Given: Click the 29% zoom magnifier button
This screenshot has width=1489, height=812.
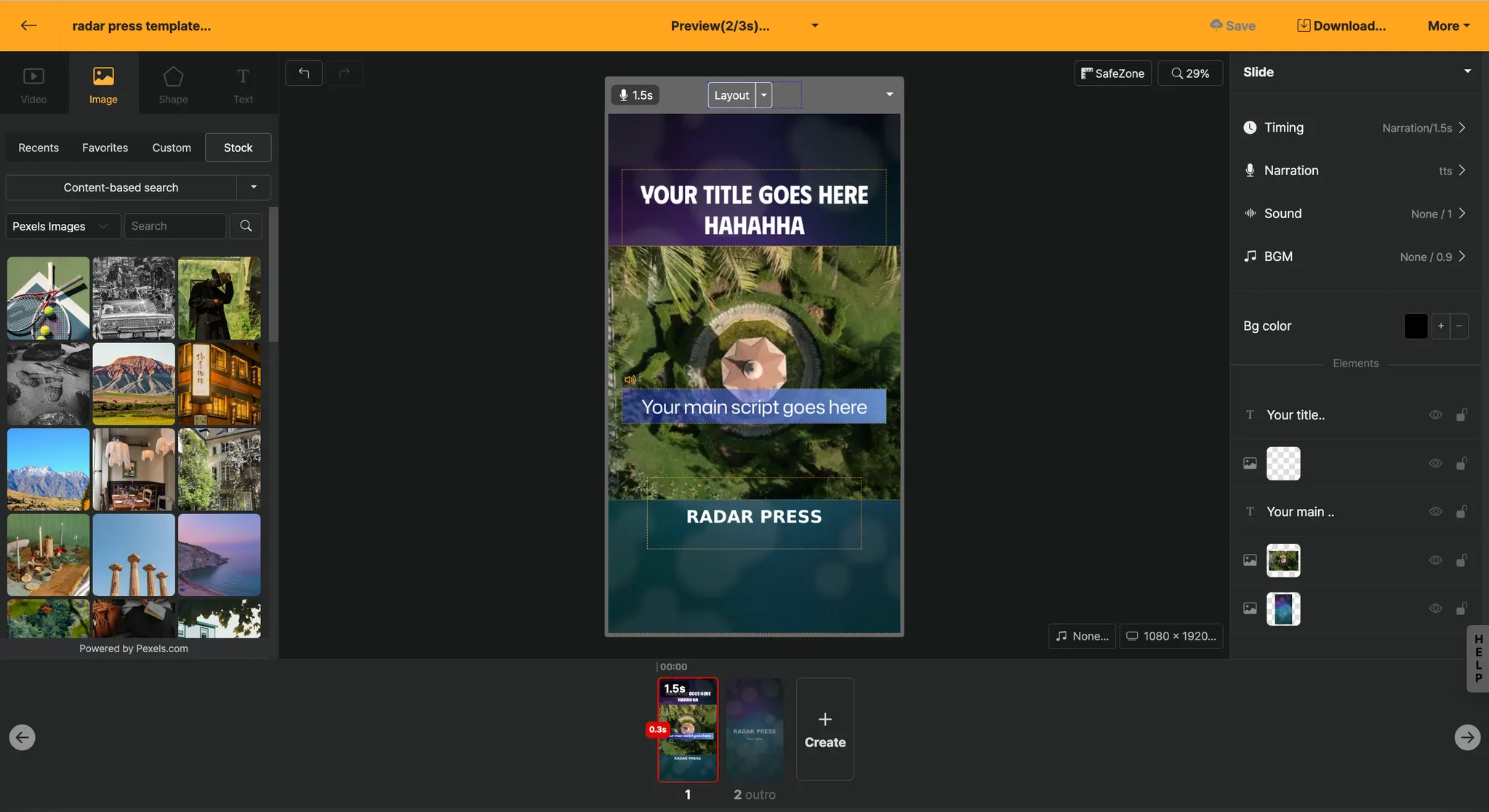Looking at the screenshot, I should [x=1189, y=73].
